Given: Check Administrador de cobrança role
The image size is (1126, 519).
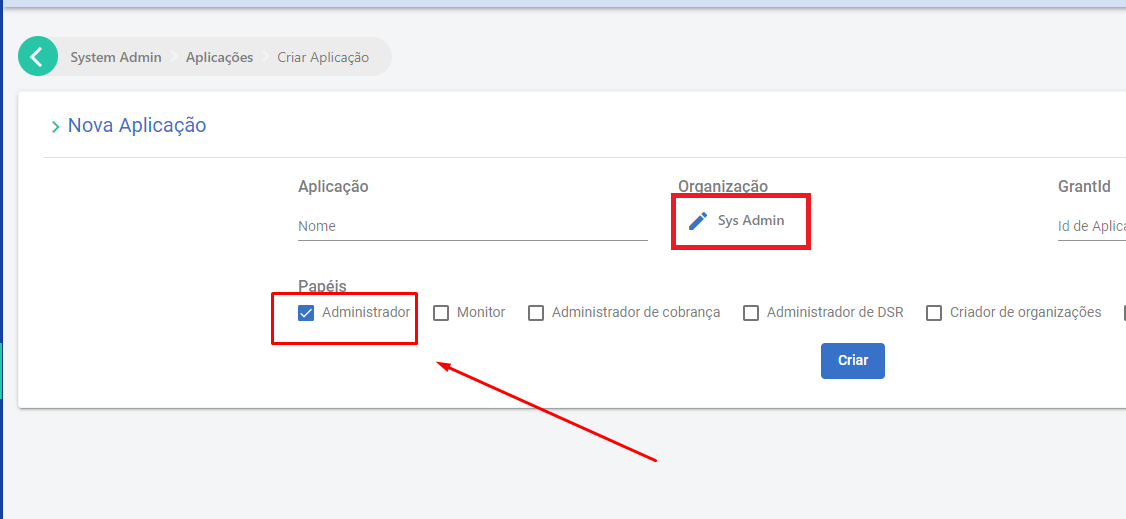Looking at the screenshot, I should [x=536, y=313].
